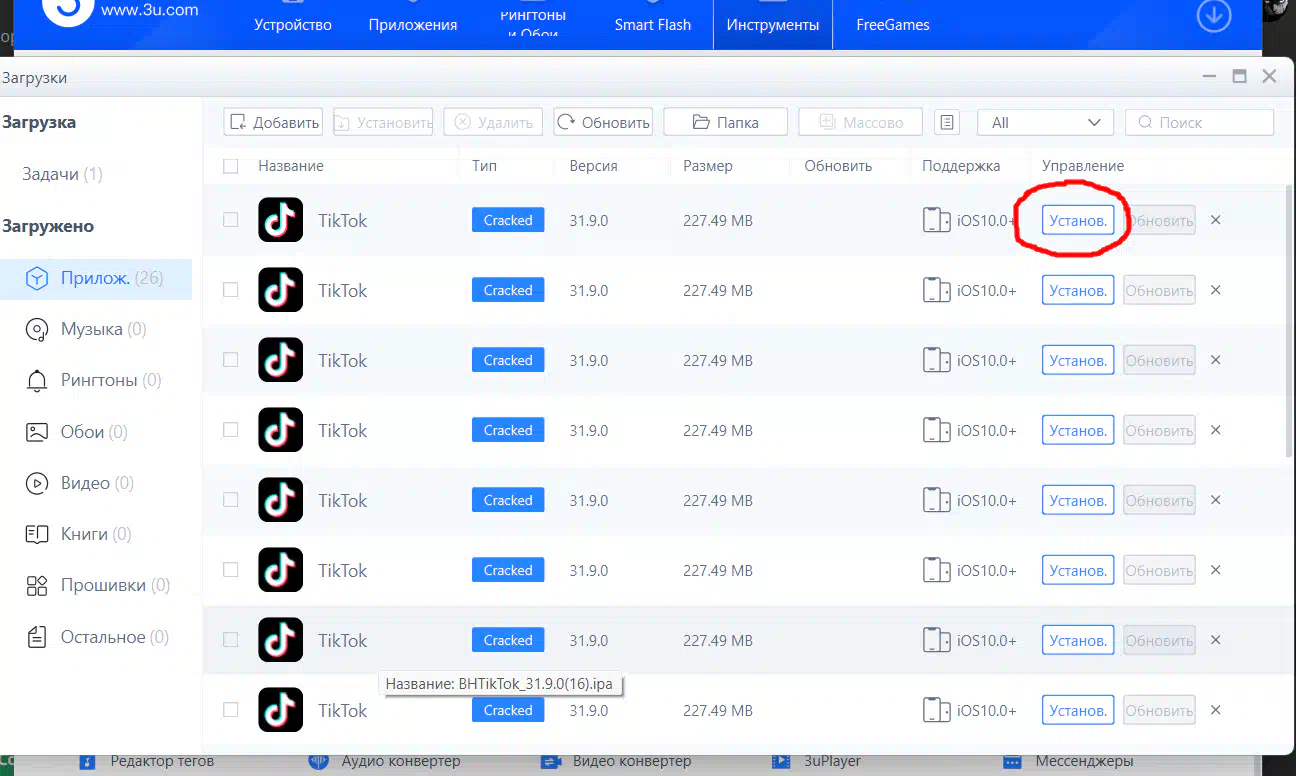Click TikTok app icon in first row
The width and height of the screenshot is (1296, 776).
tap(281, 220)
